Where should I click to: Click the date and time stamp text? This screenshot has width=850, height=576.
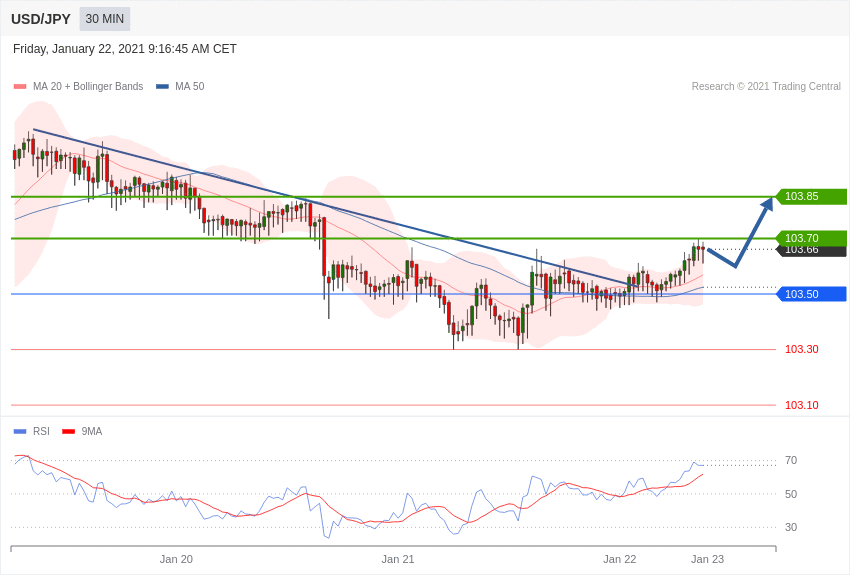tap(125, 49)
